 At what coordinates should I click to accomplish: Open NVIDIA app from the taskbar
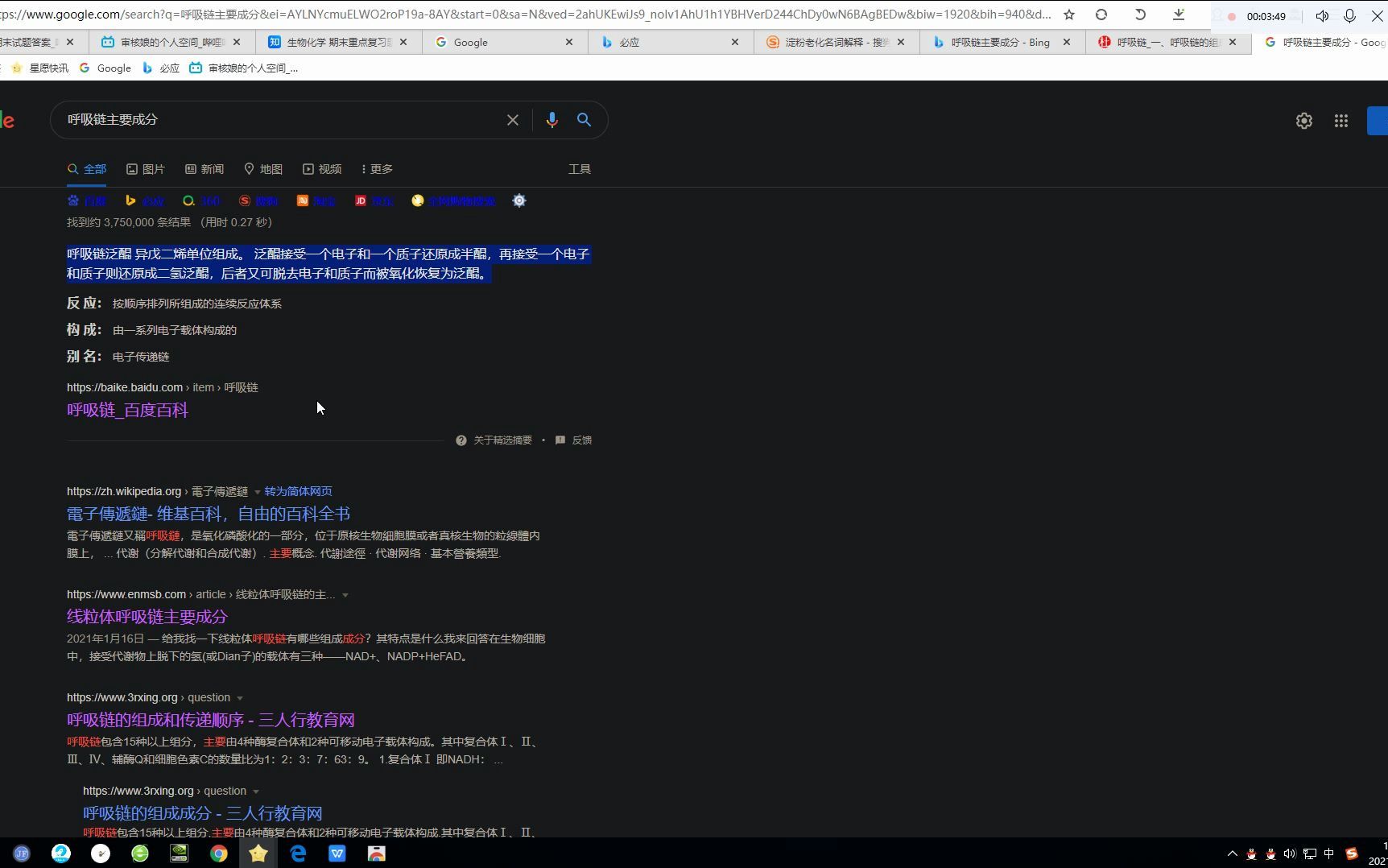click(x=180, y=854)
